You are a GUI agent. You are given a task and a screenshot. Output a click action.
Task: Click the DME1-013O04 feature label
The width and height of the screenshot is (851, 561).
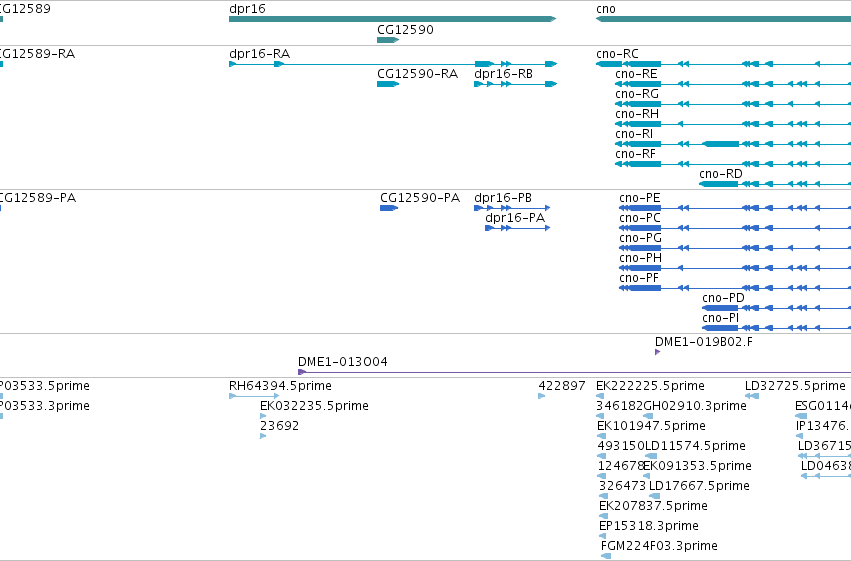(343, 362)
